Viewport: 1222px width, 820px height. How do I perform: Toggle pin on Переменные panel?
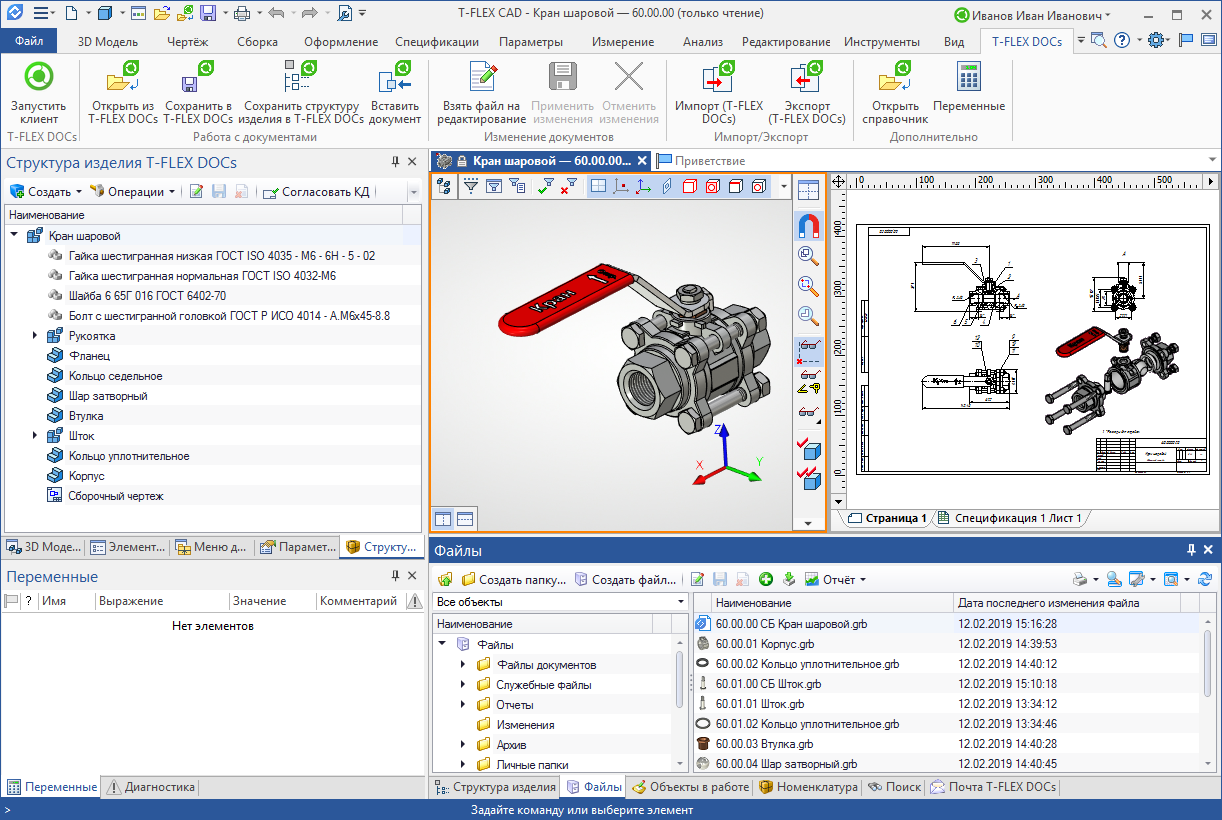[x=394, y=576]
